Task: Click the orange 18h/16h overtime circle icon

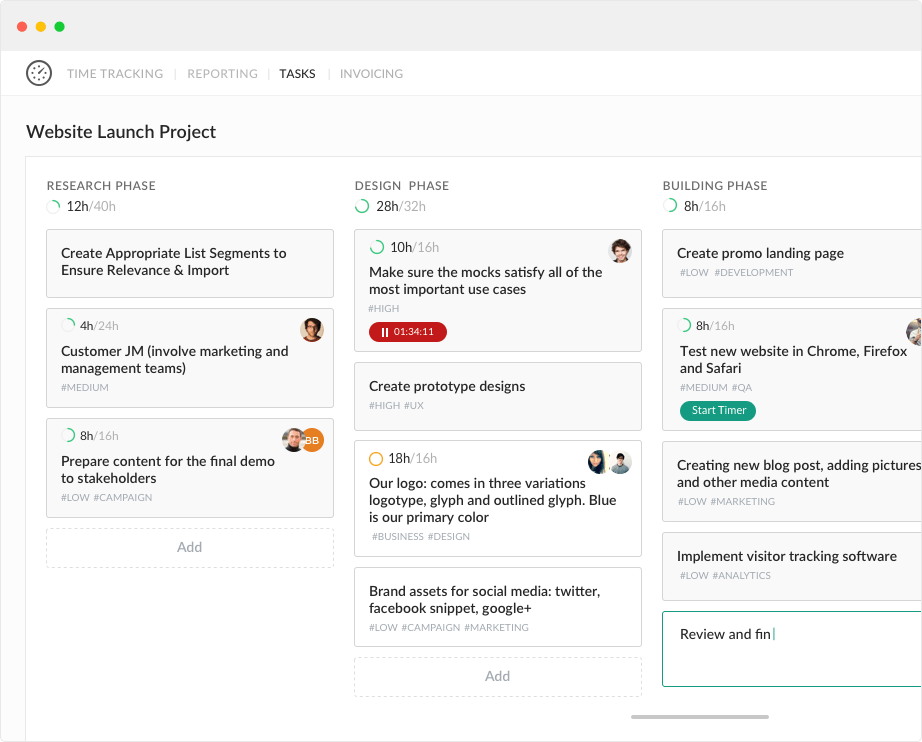Action: 376,459
